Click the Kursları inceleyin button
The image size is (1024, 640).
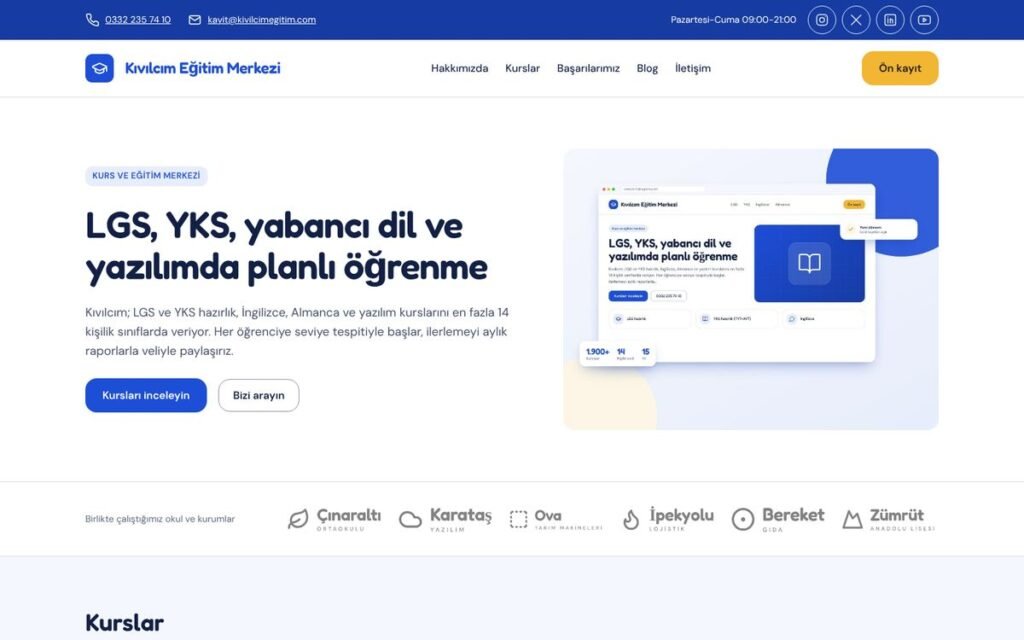click(146, 395)
